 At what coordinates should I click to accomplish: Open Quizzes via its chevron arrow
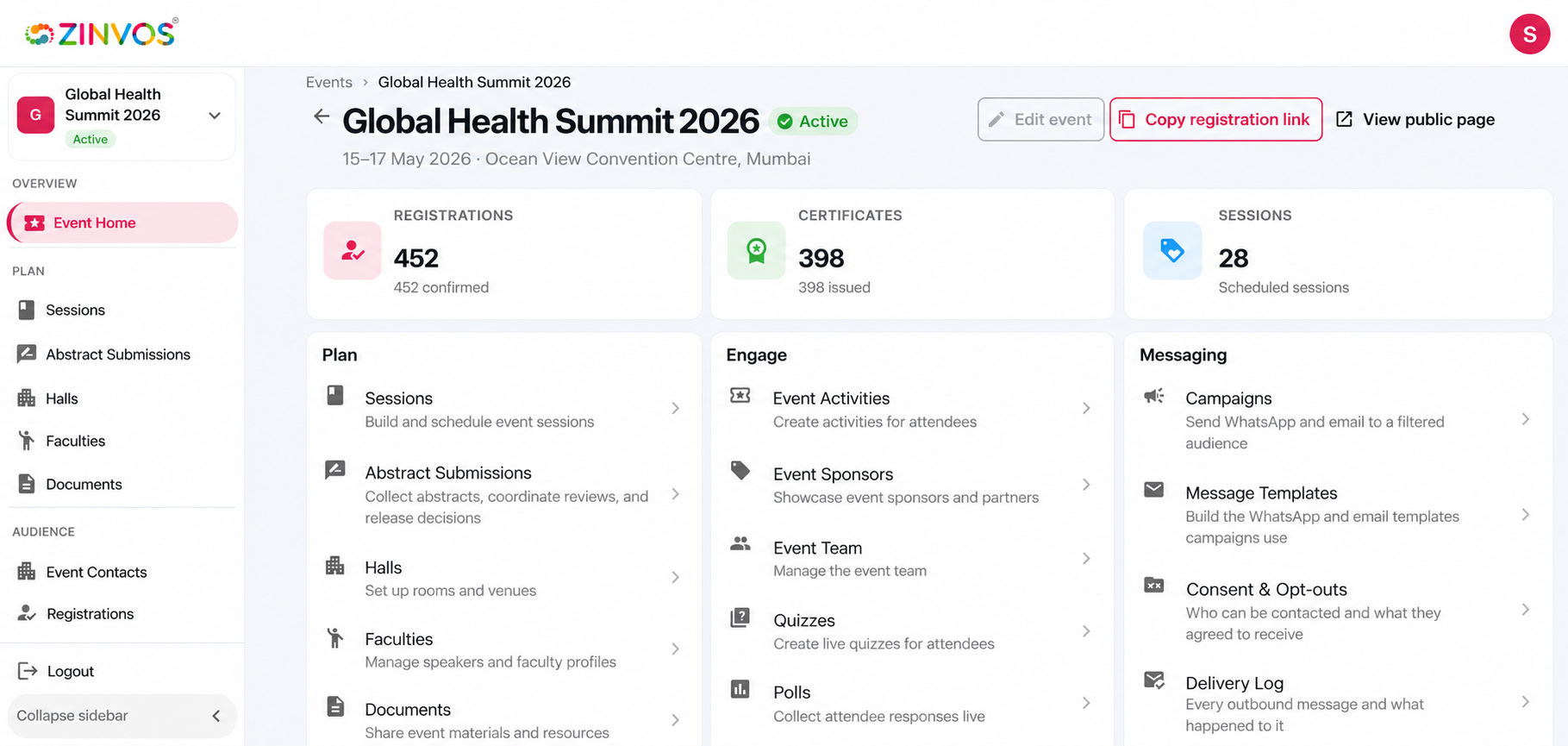[1086, 631]
